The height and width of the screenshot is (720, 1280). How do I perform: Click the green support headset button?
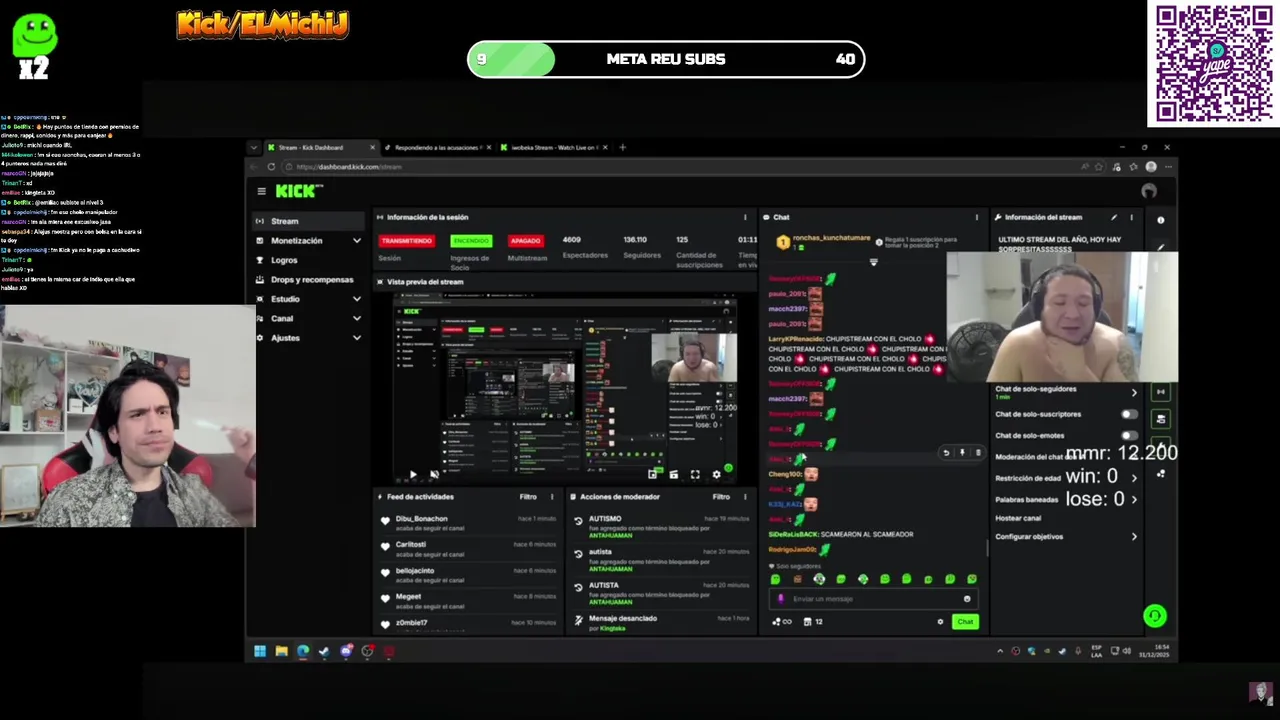coord(1155,616)
